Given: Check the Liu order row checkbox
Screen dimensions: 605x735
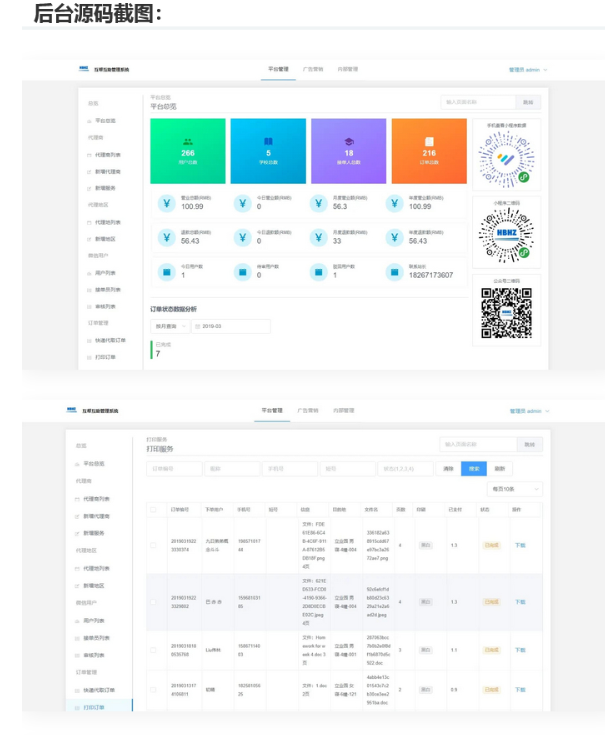Looking at the screenshot, I should (153, 649).
